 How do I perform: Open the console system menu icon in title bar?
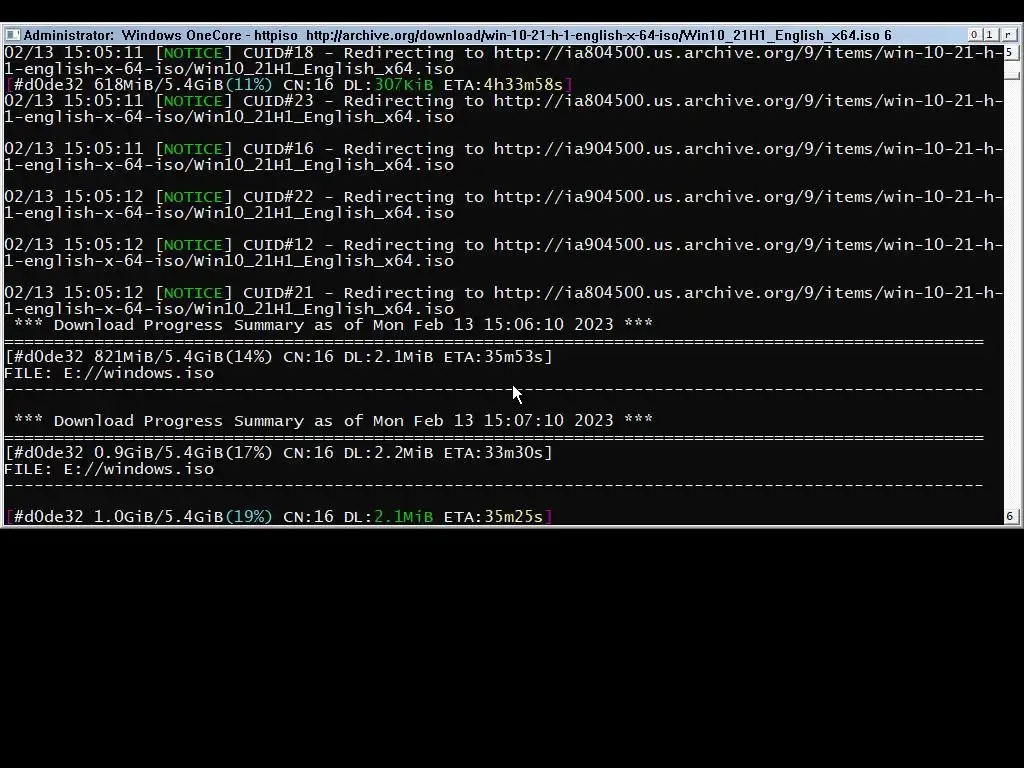[12, 35]
